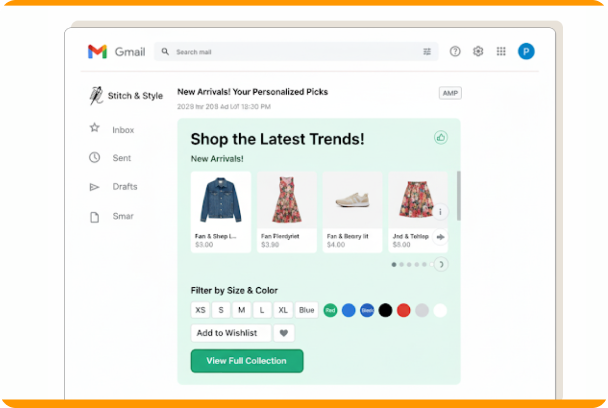Select the XS size filter
608x408 pixels.
[x=200, y=310]
